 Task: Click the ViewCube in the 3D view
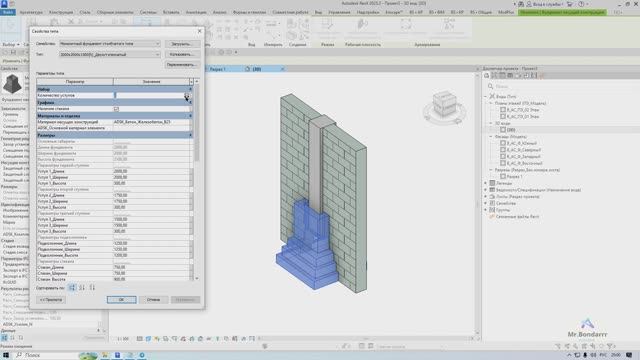coord(444,105)
